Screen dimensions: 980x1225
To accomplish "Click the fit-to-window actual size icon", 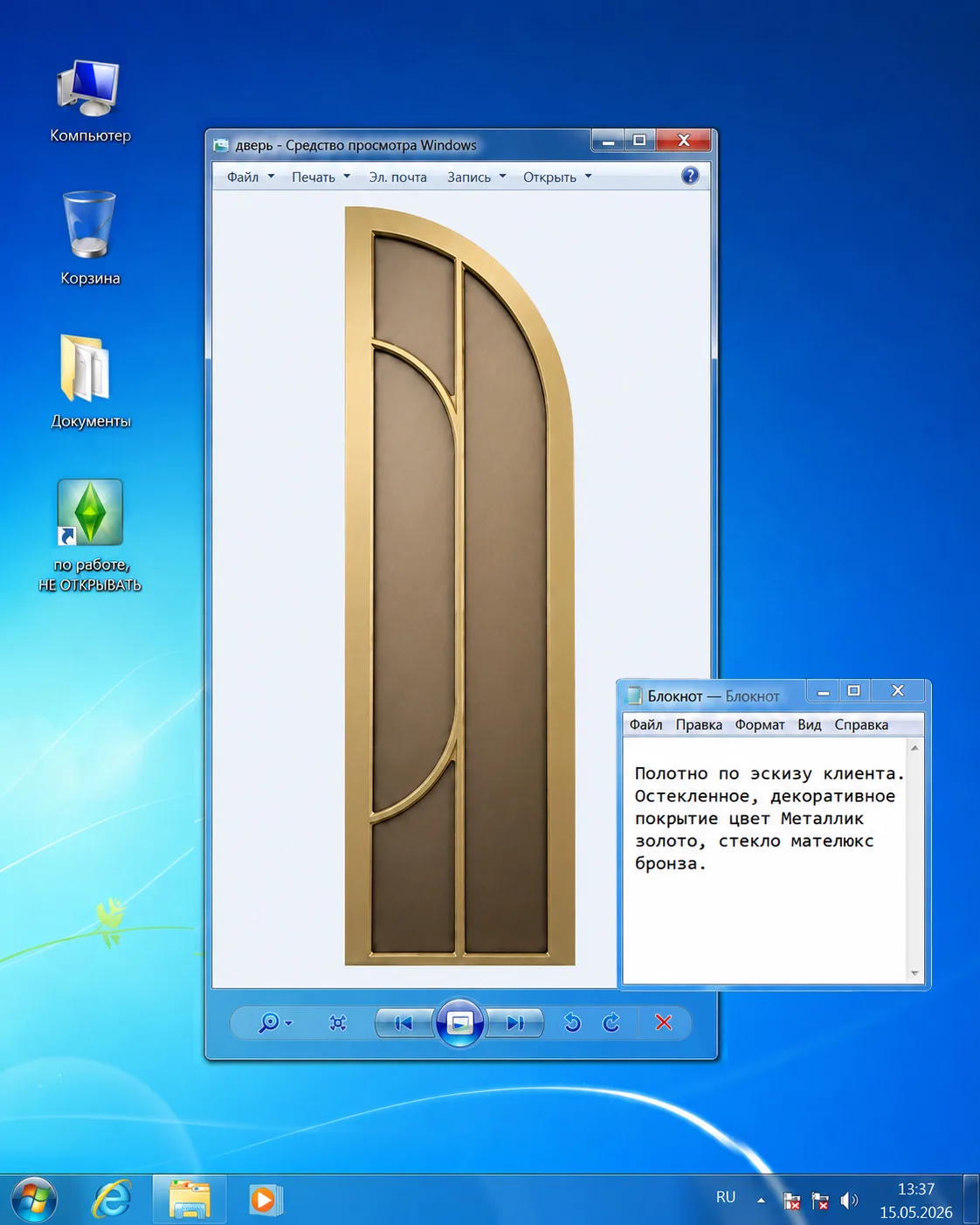I will coord(338,1023).
